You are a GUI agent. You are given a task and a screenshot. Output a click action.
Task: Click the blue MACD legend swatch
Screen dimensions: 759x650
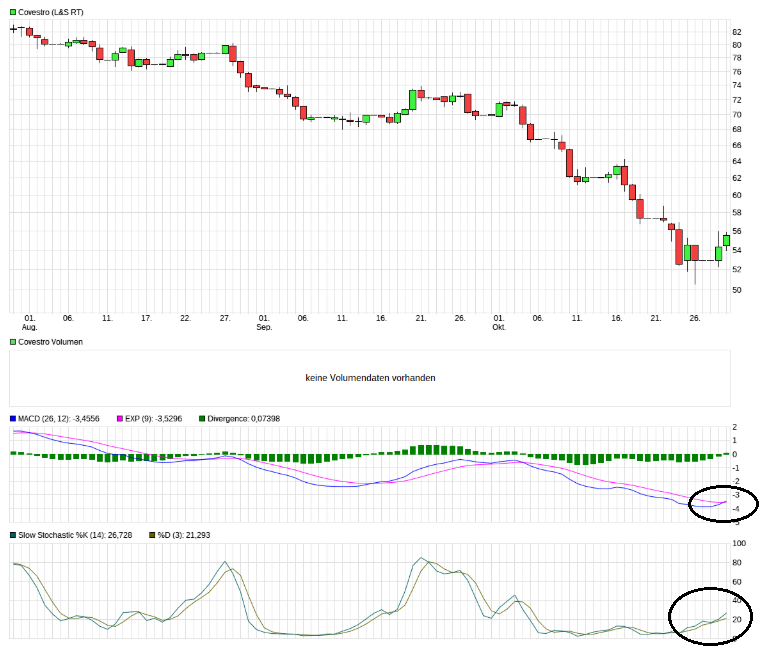pos(13,419)
